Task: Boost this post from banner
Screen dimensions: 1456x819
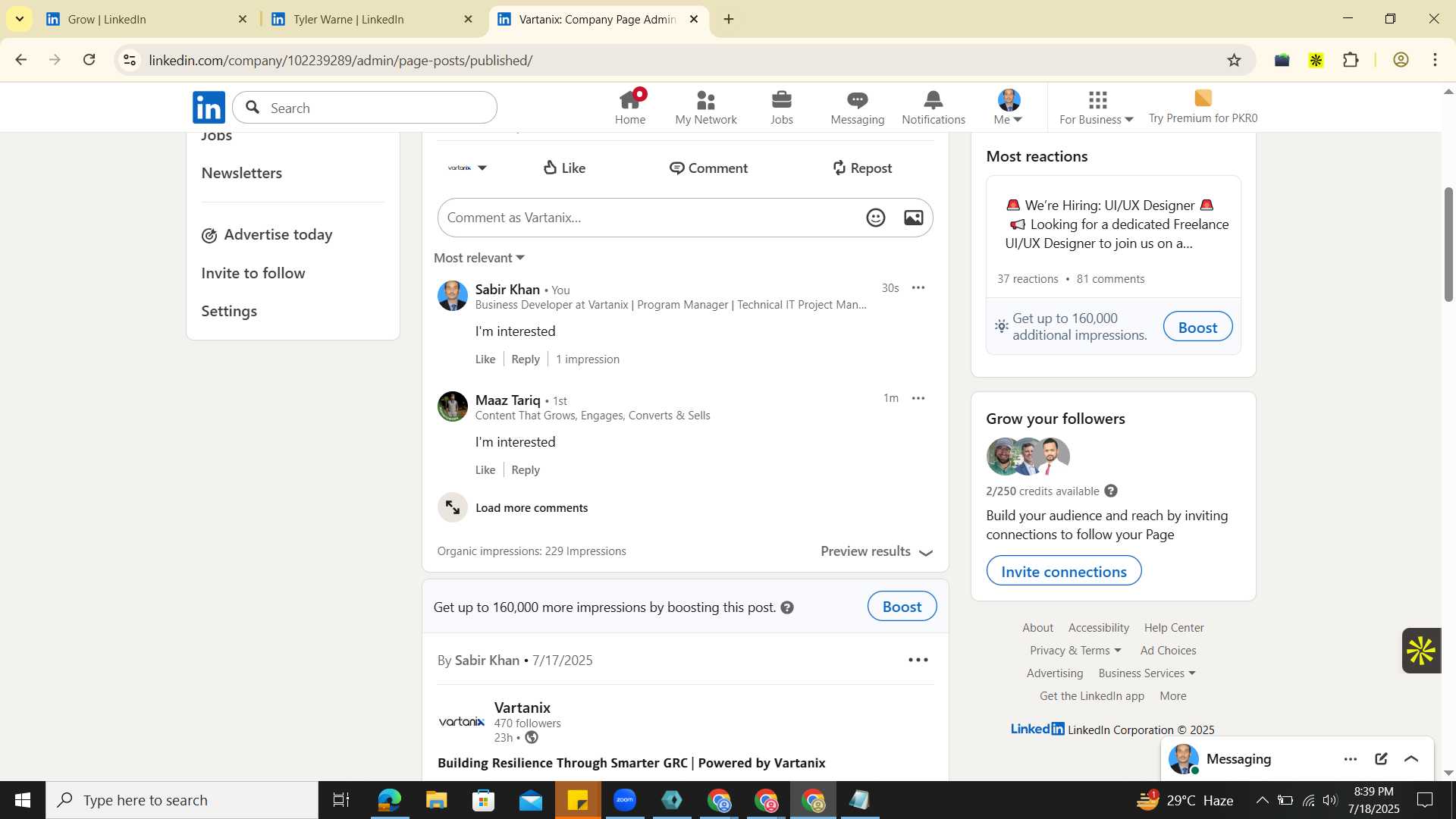Action: 902,607
